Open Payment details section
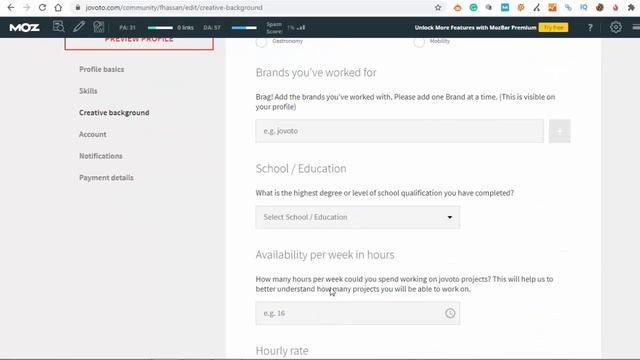640x360 pixels. coord(106,178)
